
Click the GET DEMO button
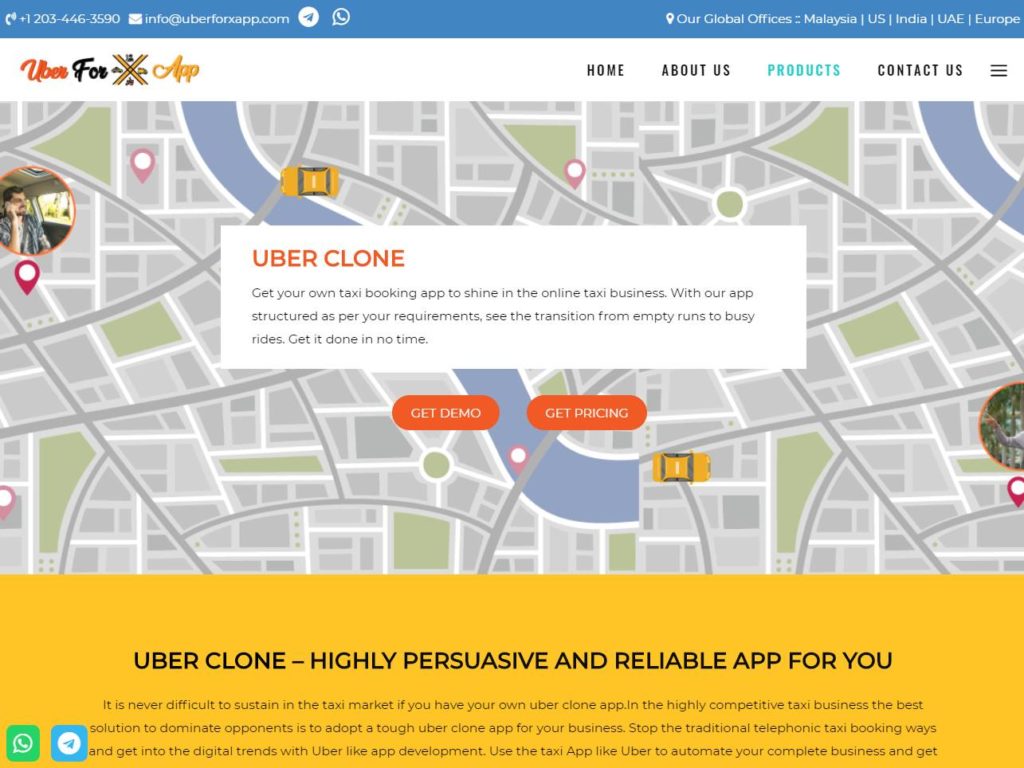[x=445, y=413]
